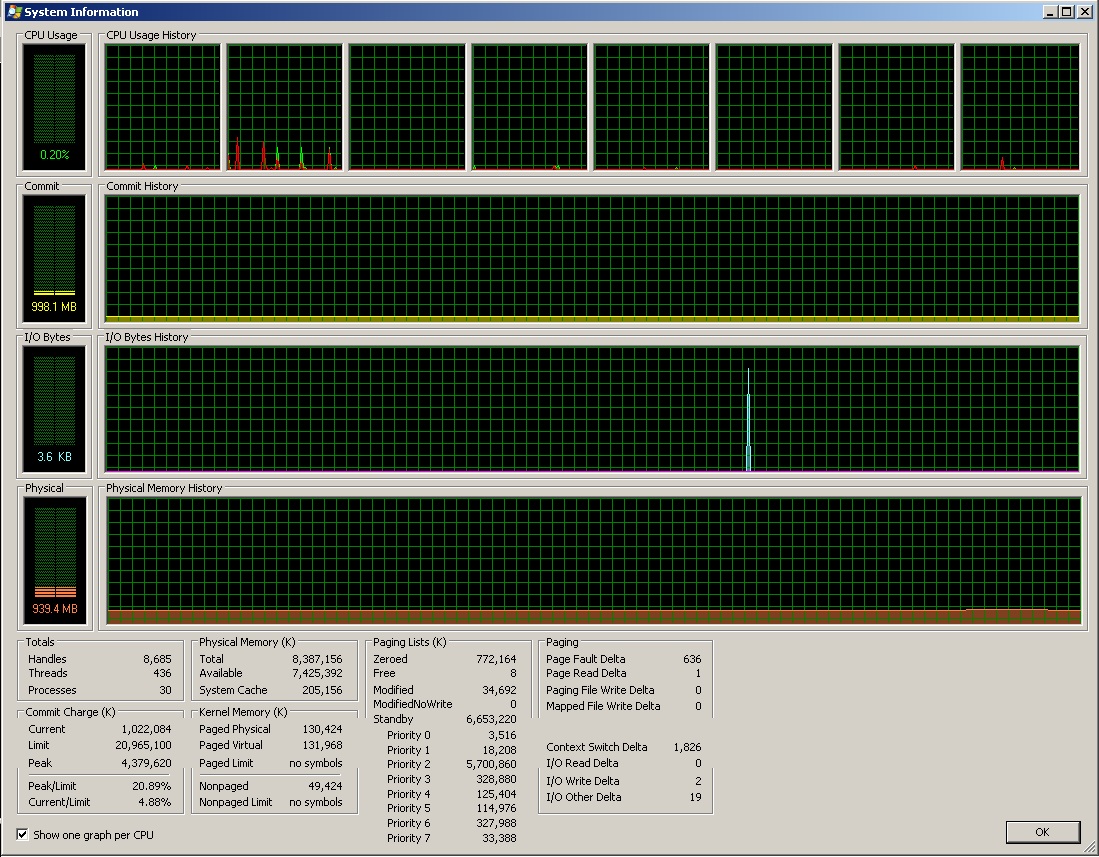Click the Commit gauge showing 998.1 MB

[54, 258]
